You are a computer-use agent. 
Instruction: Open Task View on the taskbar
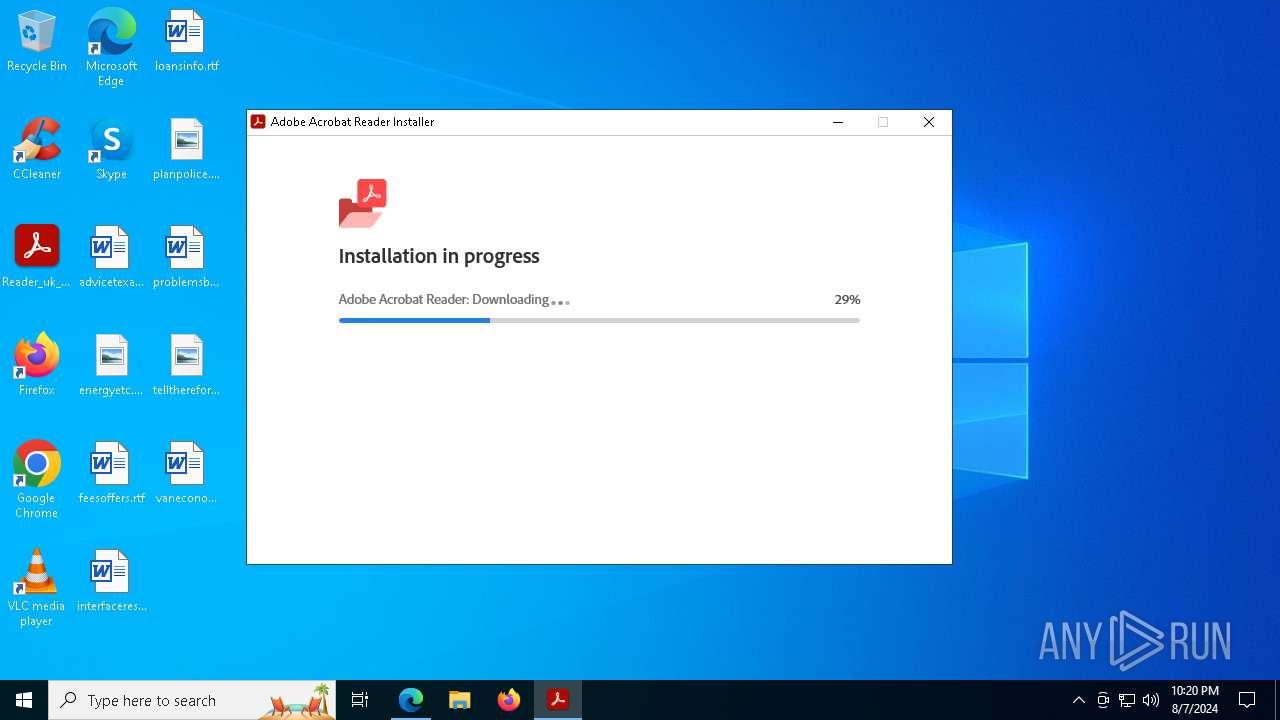tap(360, 700)
